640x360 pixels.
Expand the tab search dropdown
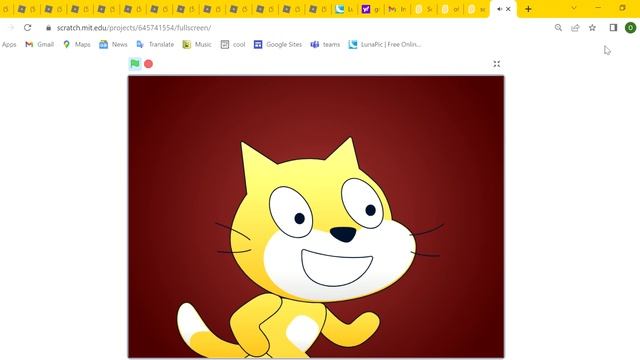coord(573,8)
